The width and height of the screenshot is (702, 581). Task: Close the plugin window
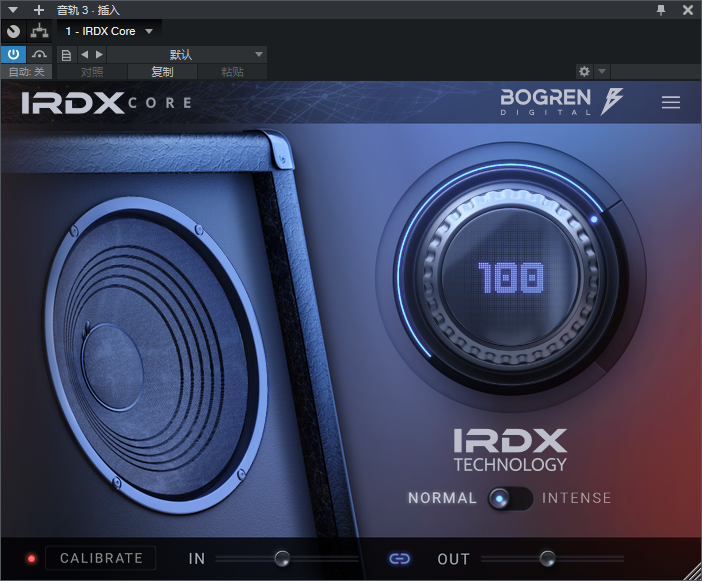coord(688,9)
